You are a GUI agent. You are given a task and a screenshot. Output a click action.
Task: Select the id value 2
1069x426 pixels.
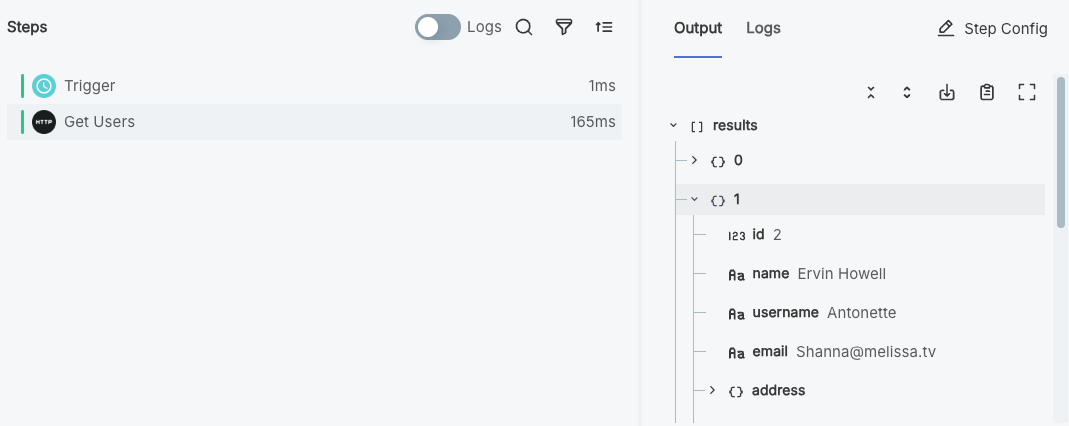pos(777,235)
